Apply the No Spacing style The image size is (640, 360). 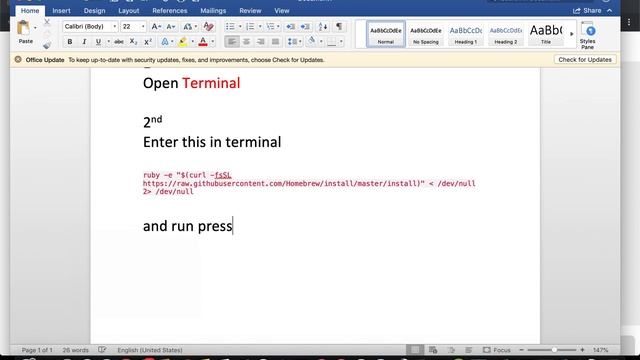425,34
